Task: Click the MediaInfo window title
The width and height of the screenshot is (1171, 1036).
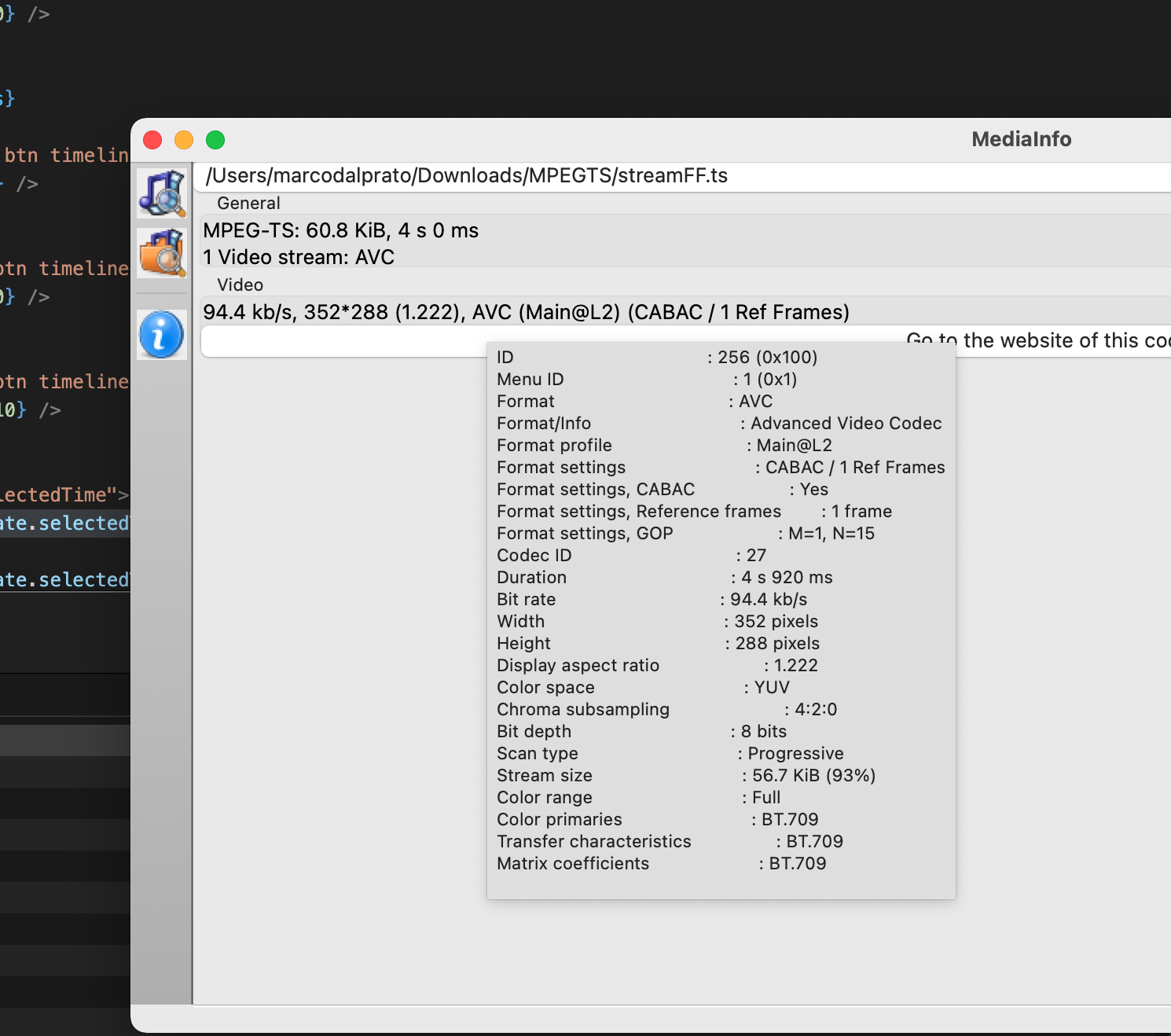Action: click(1021, 139)
